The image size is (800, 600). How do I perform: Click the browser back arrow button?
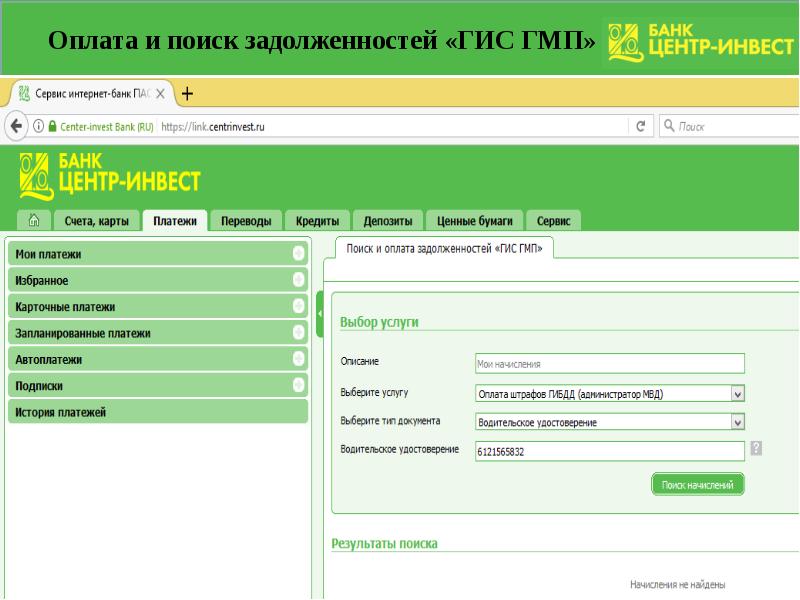(17, 127)
